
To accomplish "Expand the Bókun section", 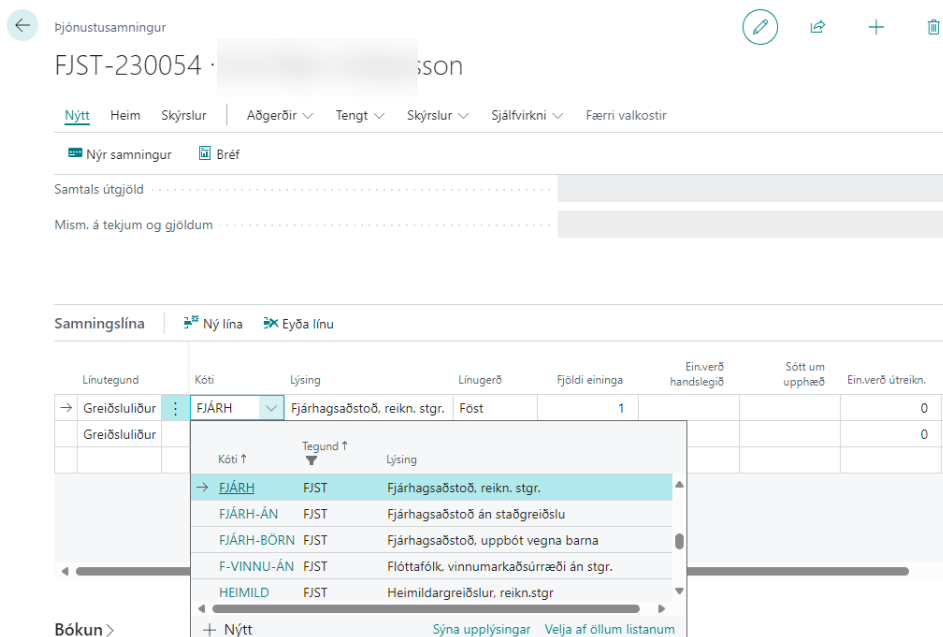I will 84,629.
